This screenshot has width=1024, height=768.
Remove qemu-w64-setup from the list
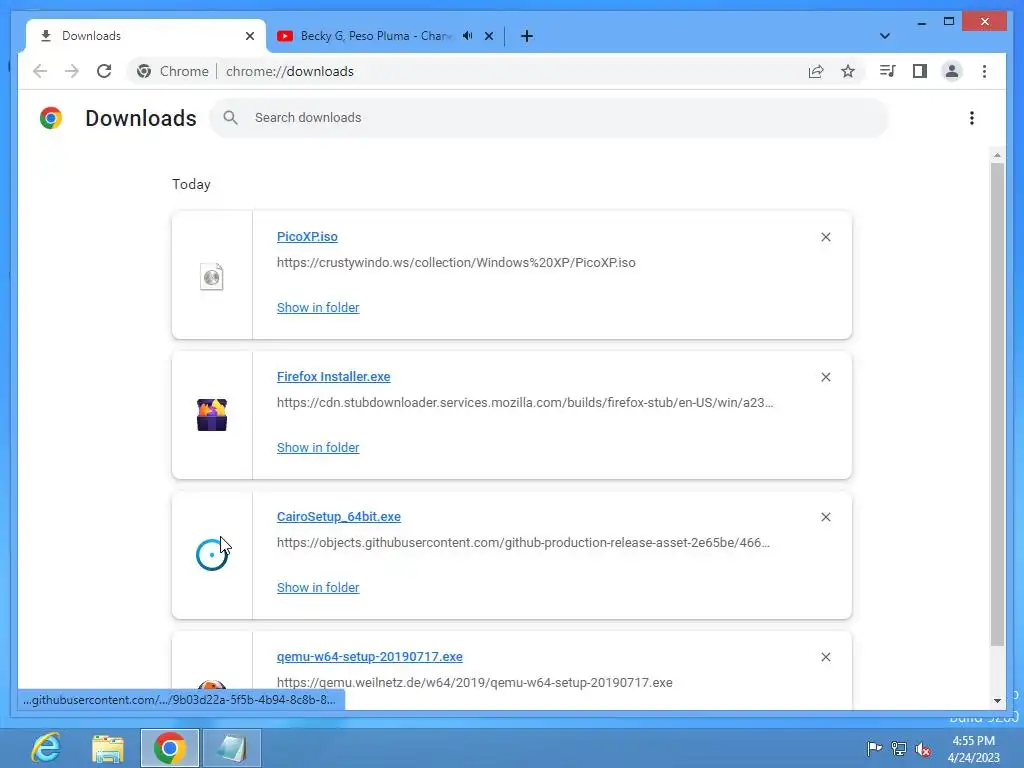pyautogui.click(x=825, y=657)
